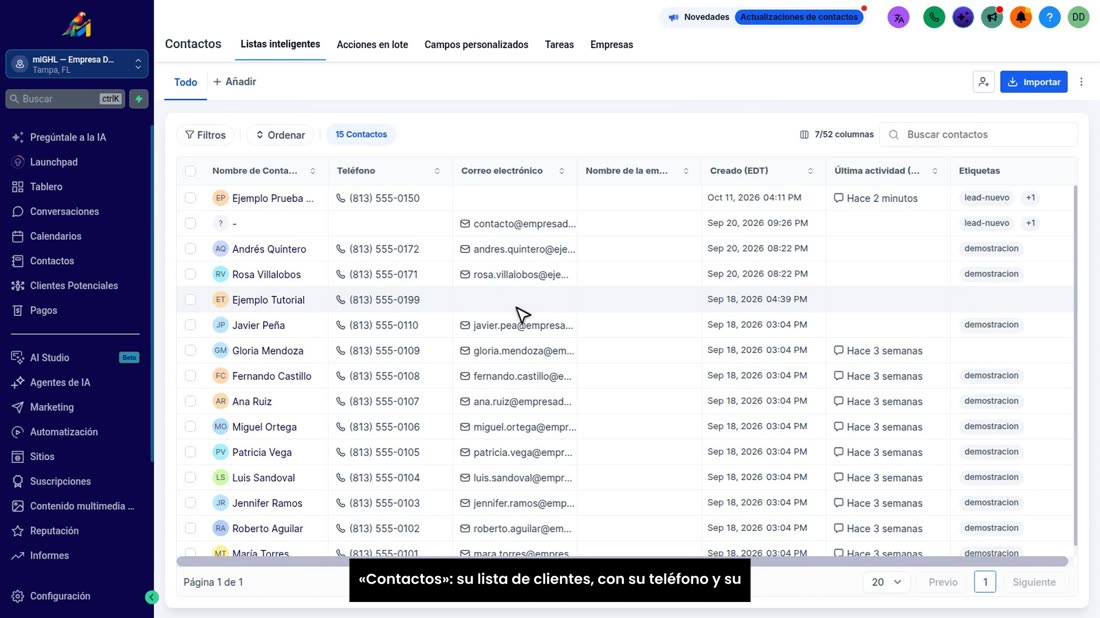Open Reputación in sidebar
The width and height of the screenshot is (1100, 618).
(x=54, y=531)
